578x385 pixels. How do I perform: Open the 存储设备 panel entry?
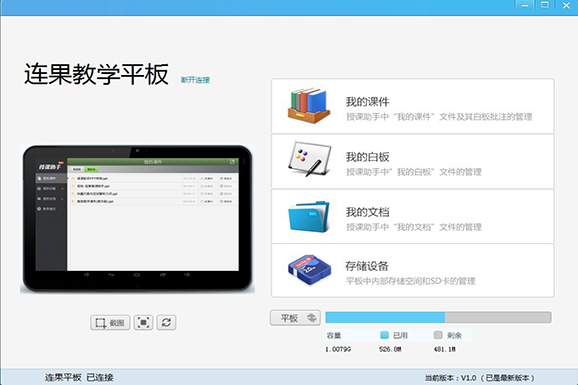click(x=413, y=270)
